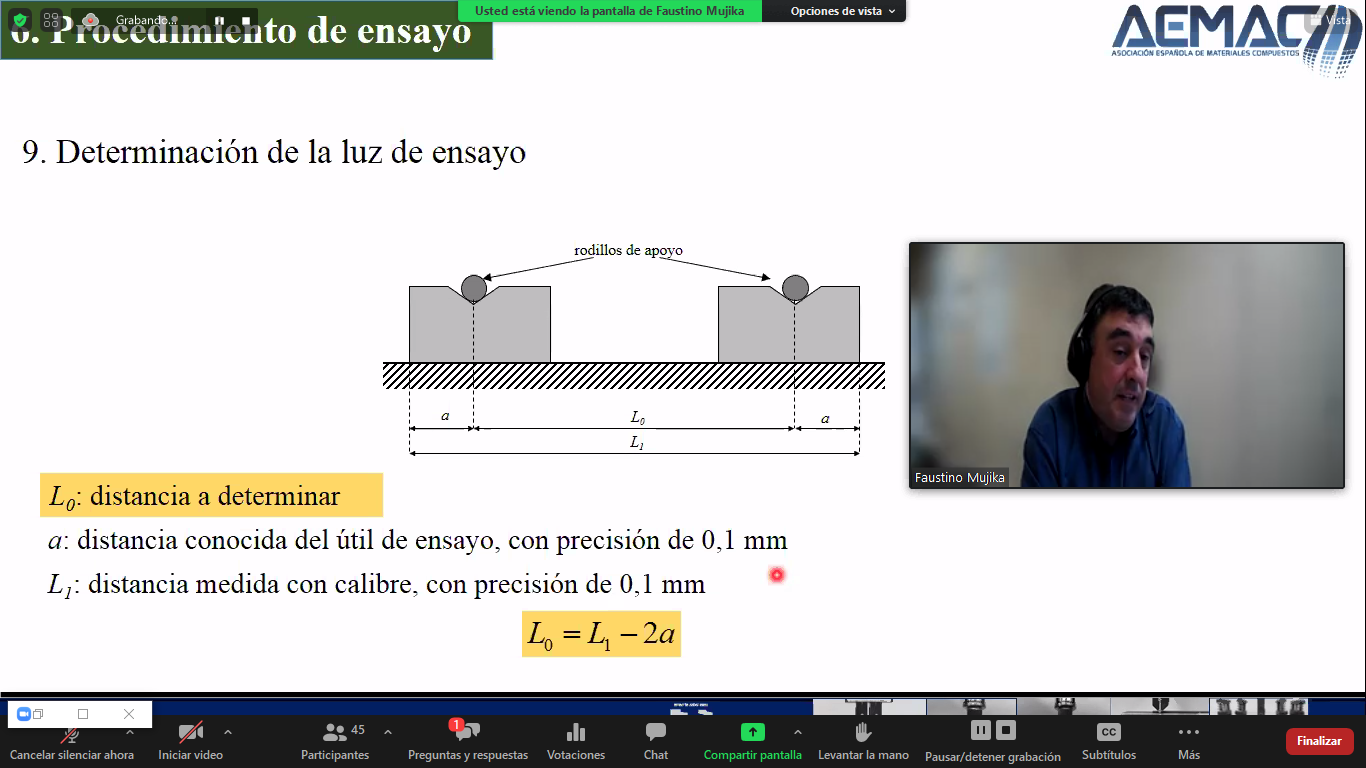Open the Participantes panel
Screen dimensions: 1366x768
[335, 741]
